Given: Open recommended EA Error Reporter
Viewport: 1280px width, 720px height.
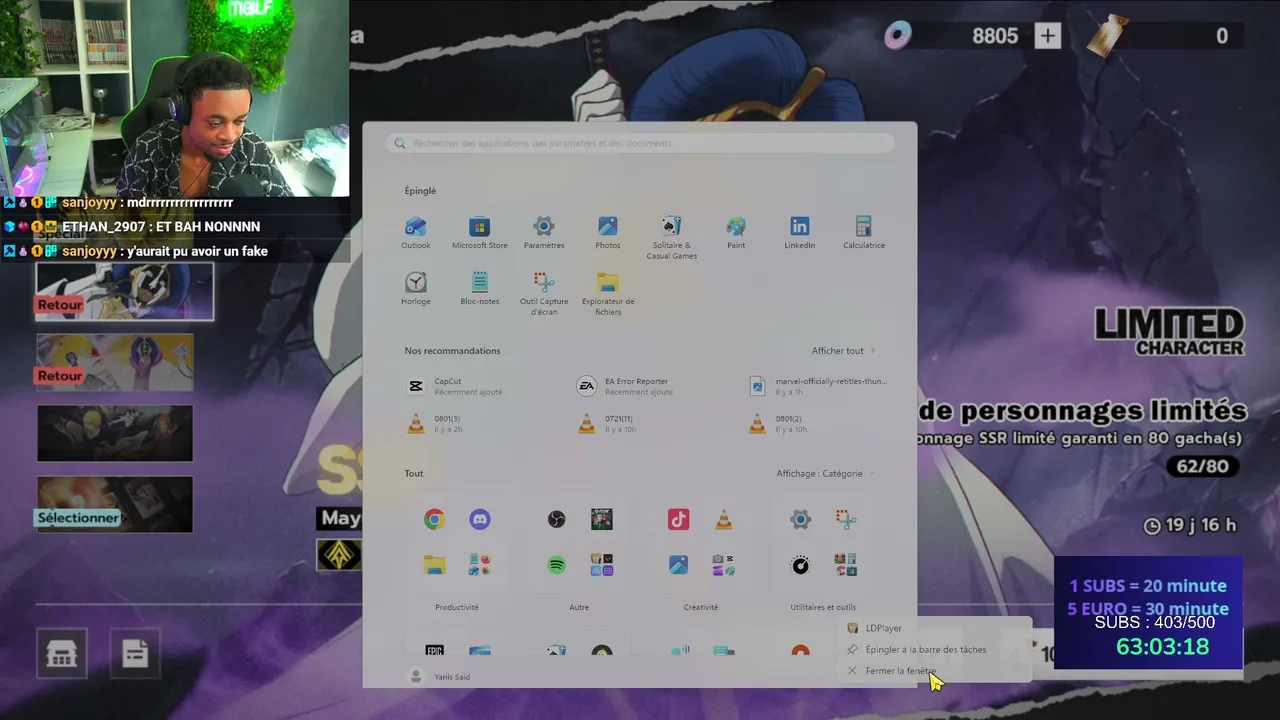Looking at the screenshot, I should tap(625, 386).
